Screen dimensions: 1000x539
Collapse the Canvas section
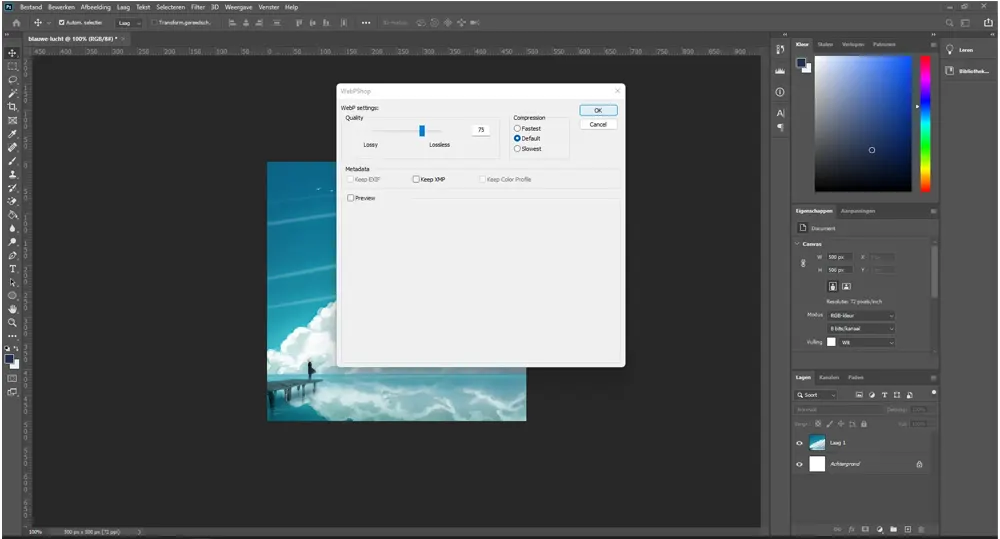tap(797, 244)
